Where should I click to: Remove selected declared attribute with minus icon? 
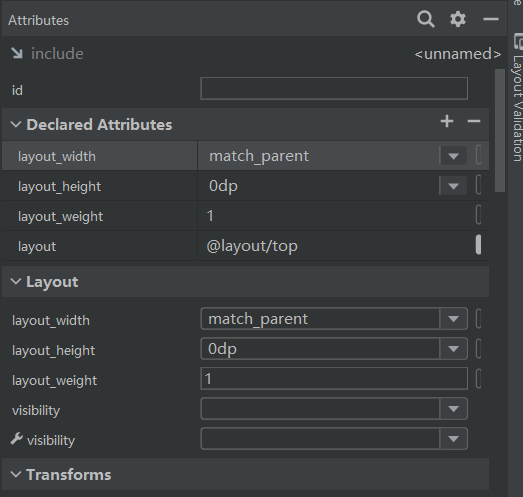(x=474, y=121)
